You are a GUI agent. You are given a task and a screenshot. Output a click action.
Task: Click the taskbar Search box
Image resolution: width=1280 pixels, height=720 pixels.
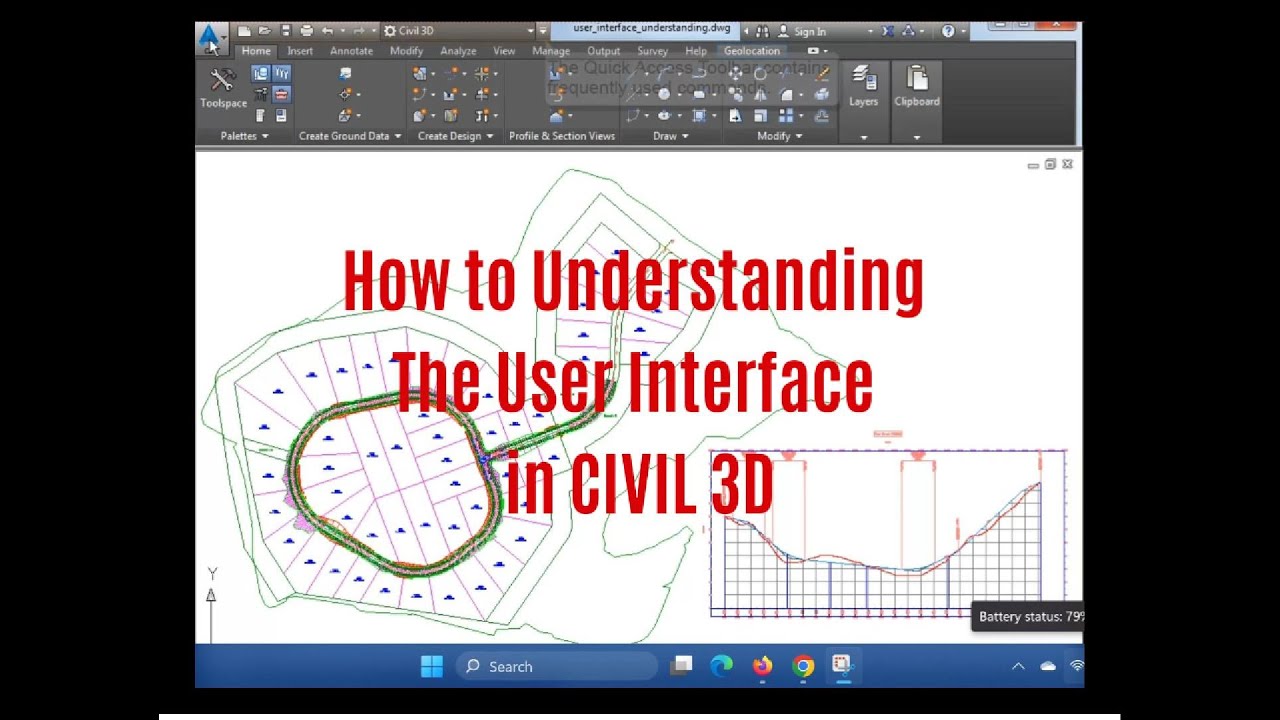(x=556, y=666)
